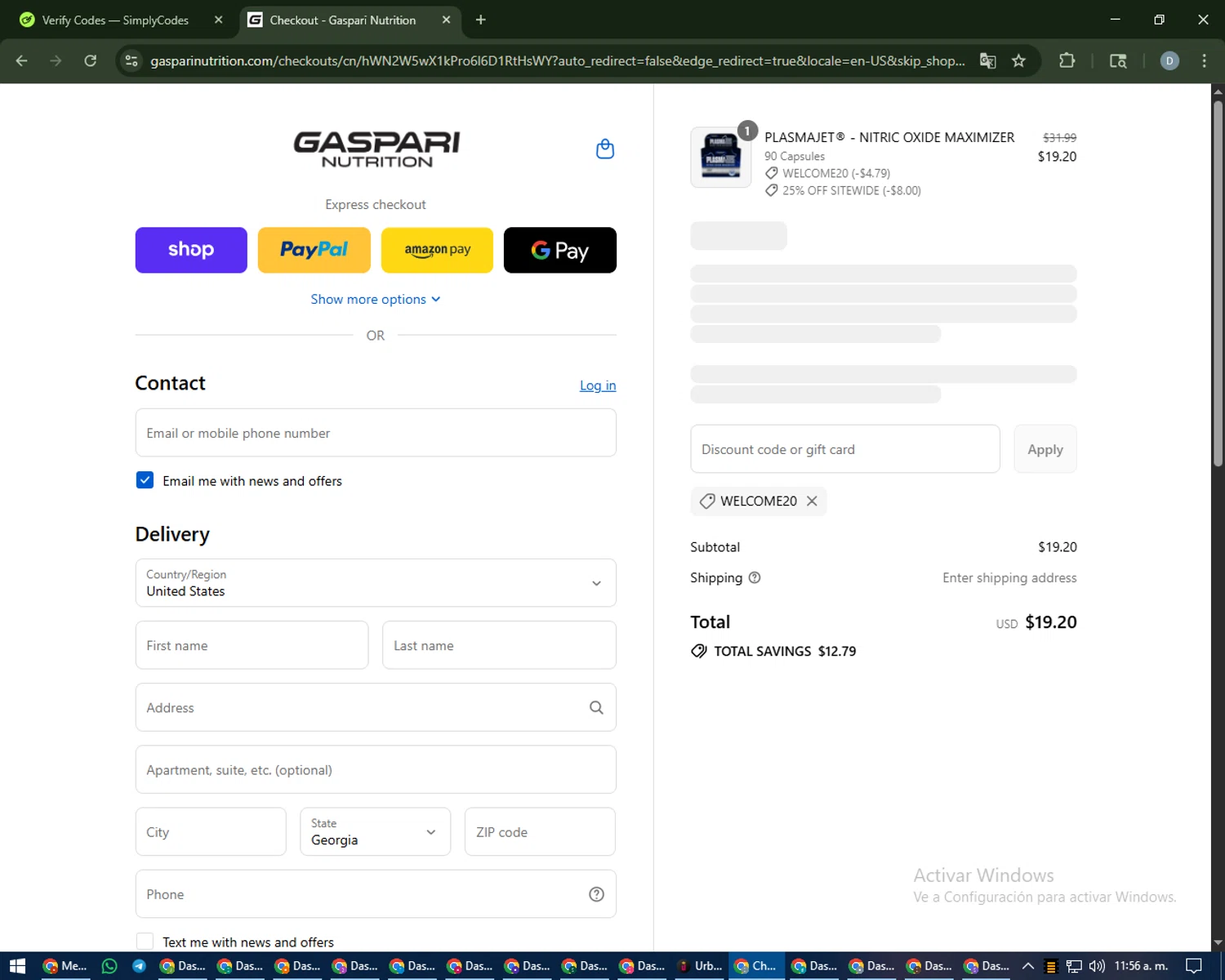Open the Log in link
1225x980 pixels.
pos(598,385)
